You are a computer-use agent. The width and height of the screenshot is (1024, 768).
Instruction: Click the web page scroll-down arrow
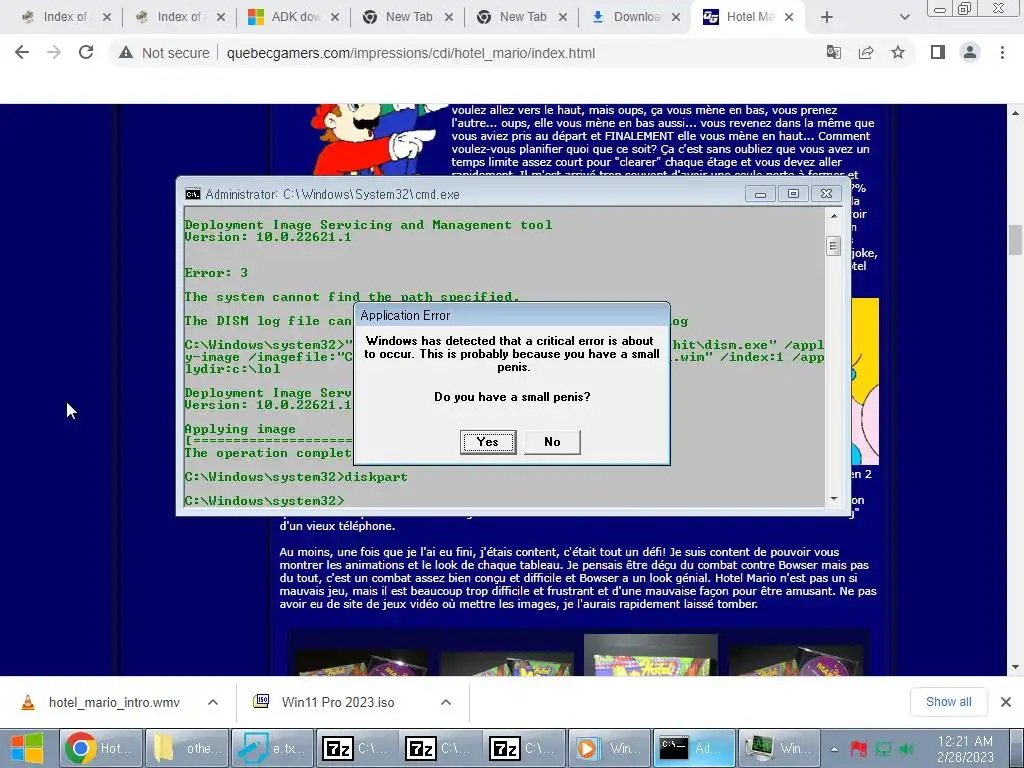pyautogui.click(x=1015, y=667)
